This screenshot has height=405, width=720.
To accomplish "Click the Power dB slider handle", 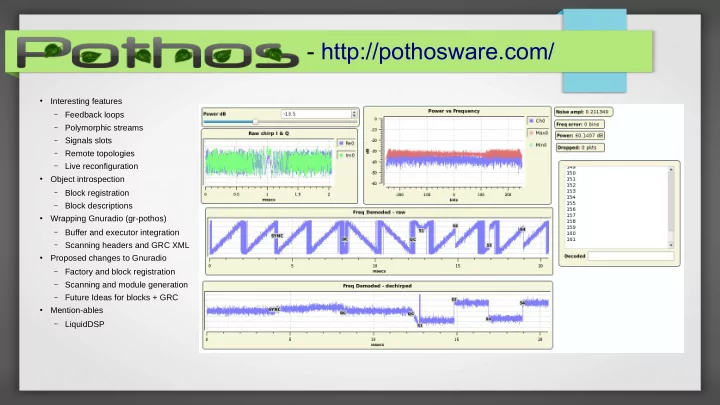I will tap(255, 122).
